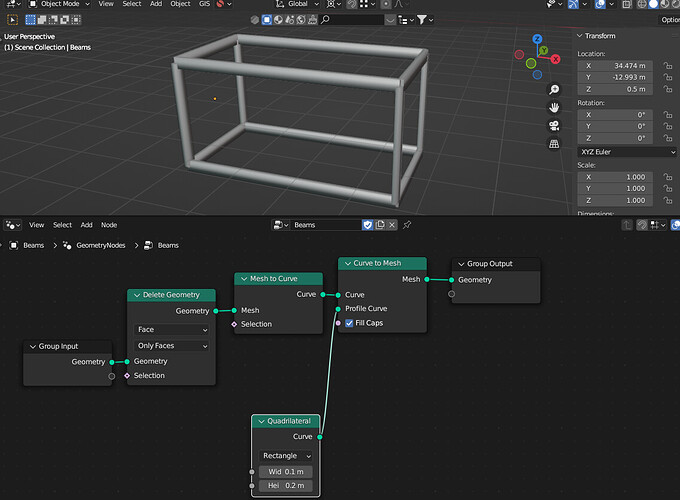Screen dimensions: 680x500
Task: Open selectability and visibility dropdown
Action: click(554, 4)
